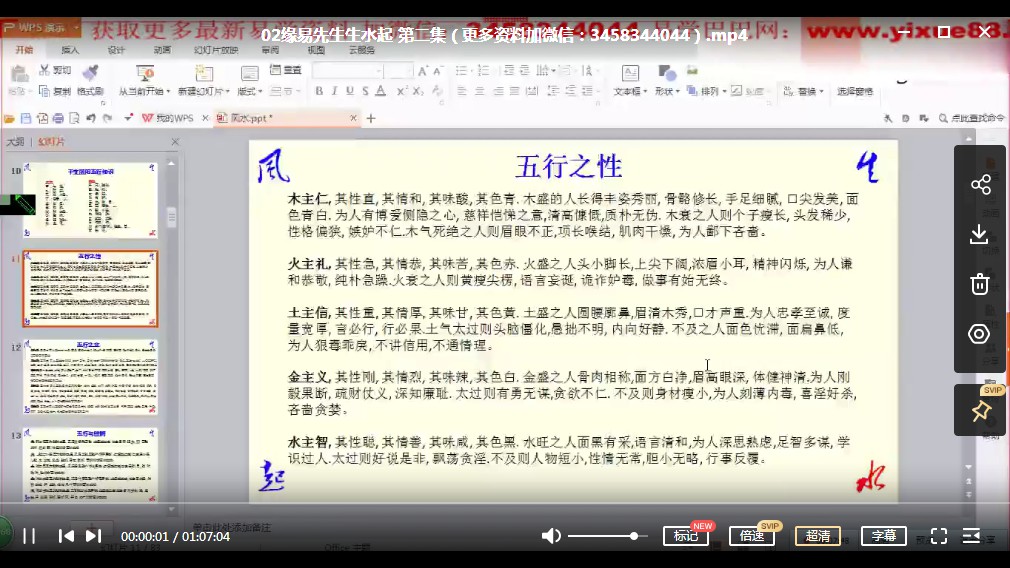The width and height of the screenshot is (1010, 568).
Task: Click the download icon on right panel
Action: pos(980,234)
